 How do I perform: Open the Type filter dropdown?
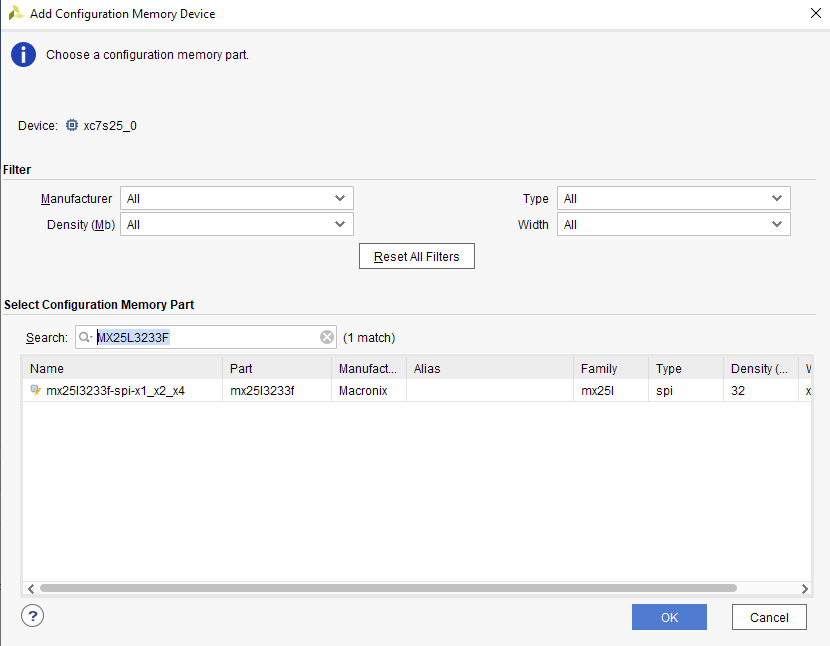tap(673, 198)
